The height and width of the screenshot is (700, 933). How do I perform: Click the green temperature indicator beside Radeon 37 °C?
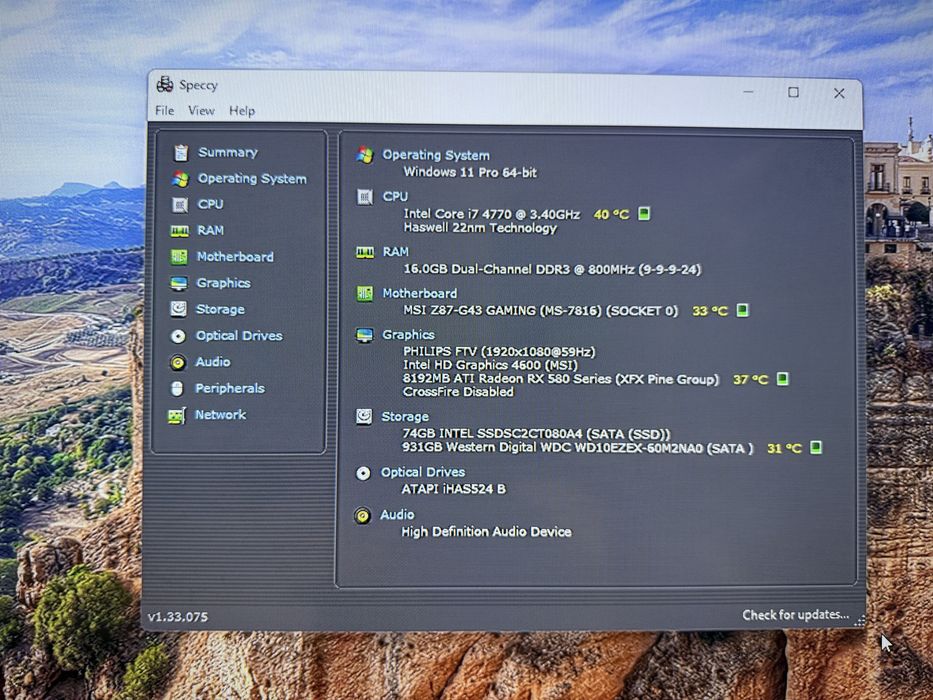point(782,379)
